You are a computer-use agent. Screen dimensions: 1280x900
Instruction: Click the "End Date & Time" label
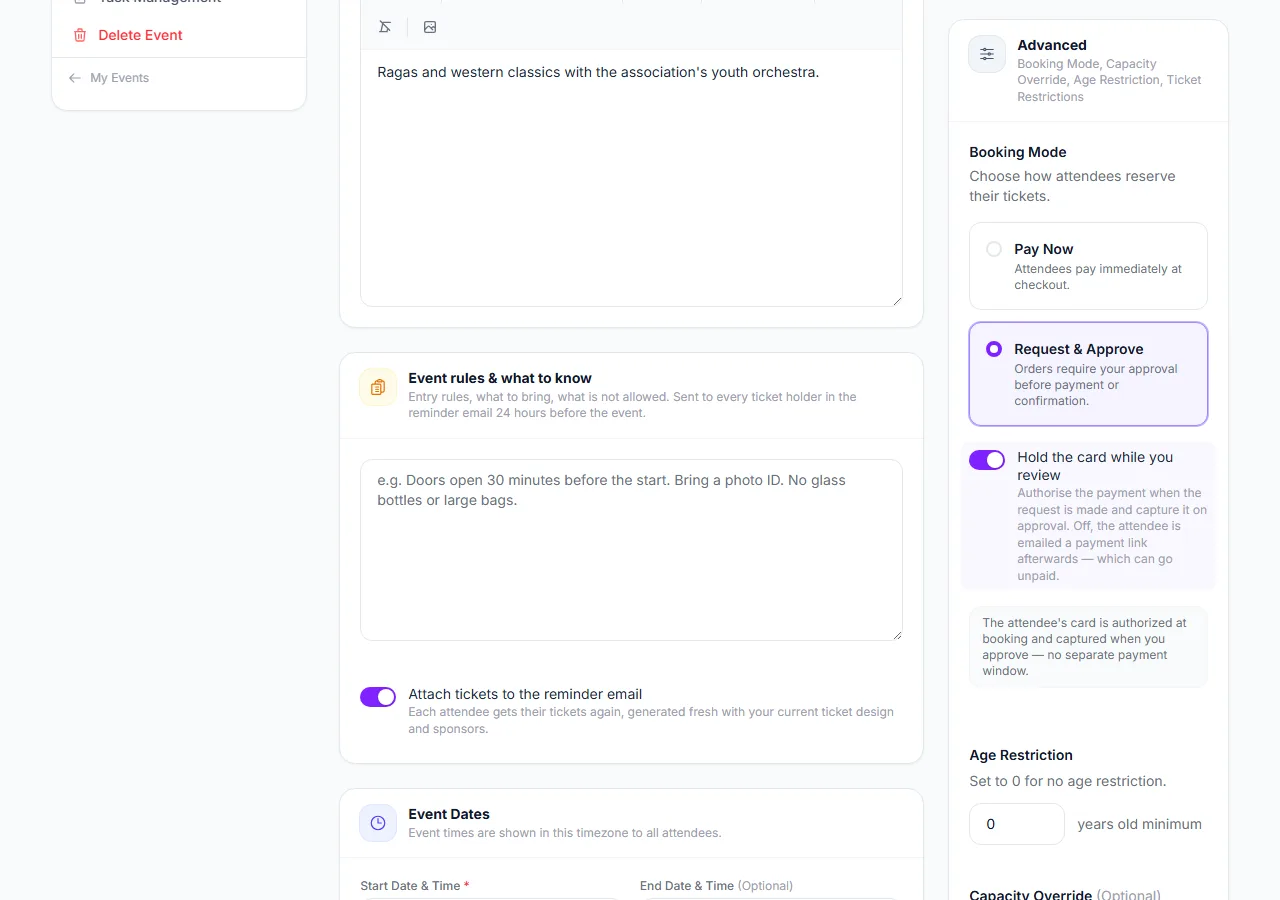point(716,886)
